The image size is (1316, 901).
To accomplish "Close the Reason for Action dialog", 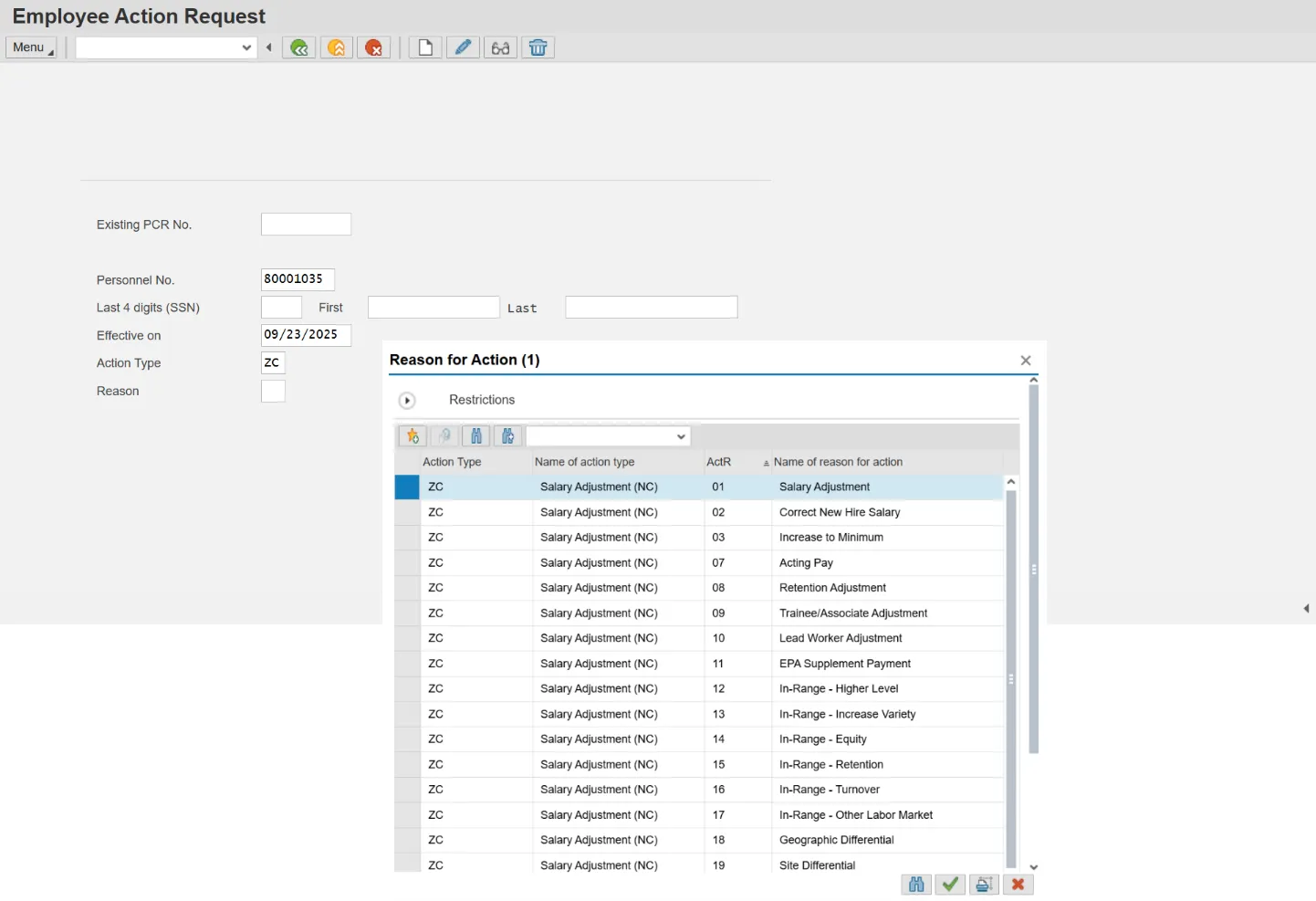I will pyautogui.click(x=1026, y=361).
